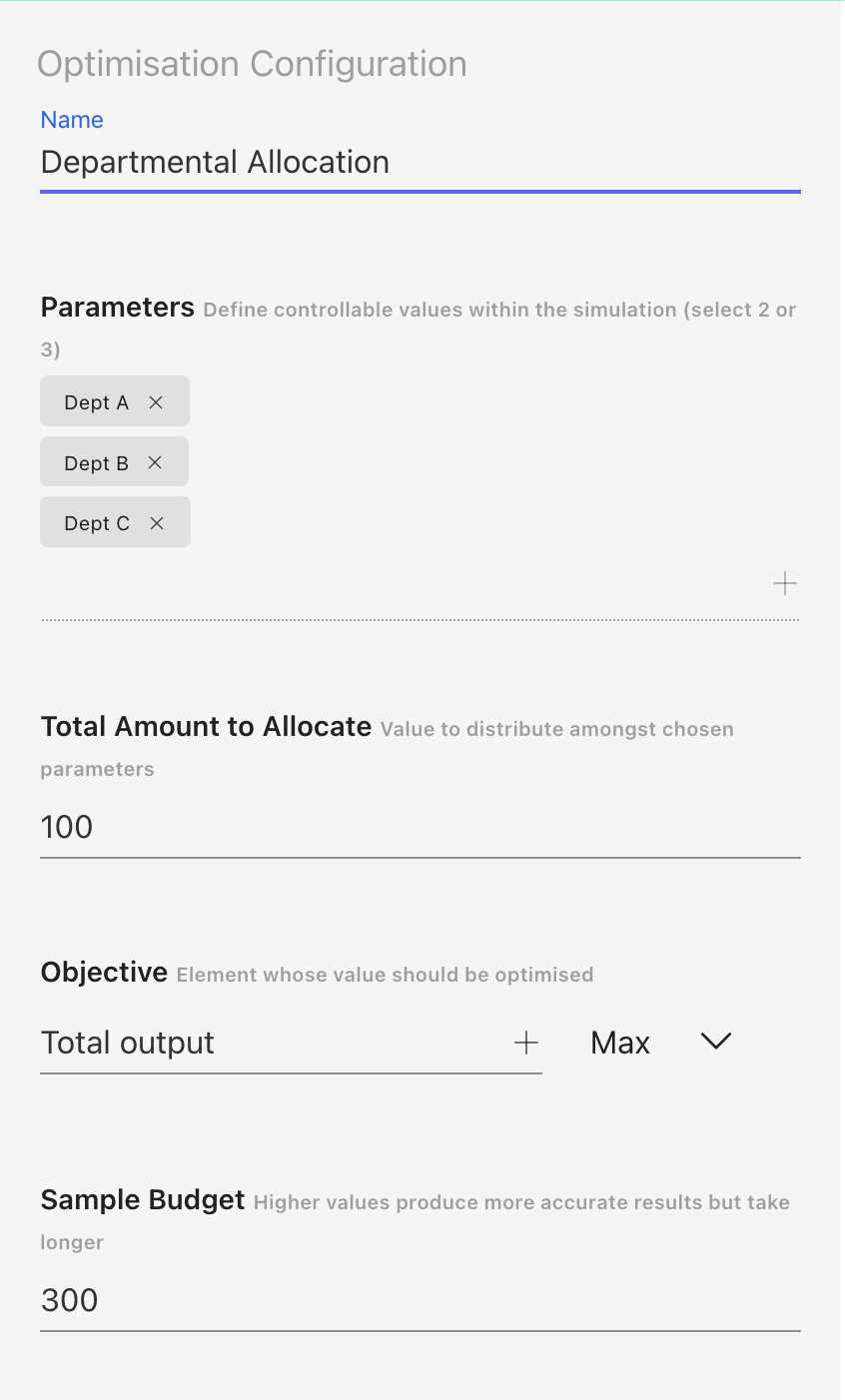
Task: Click the Objective section label
Action: click(x=104, y=973)
